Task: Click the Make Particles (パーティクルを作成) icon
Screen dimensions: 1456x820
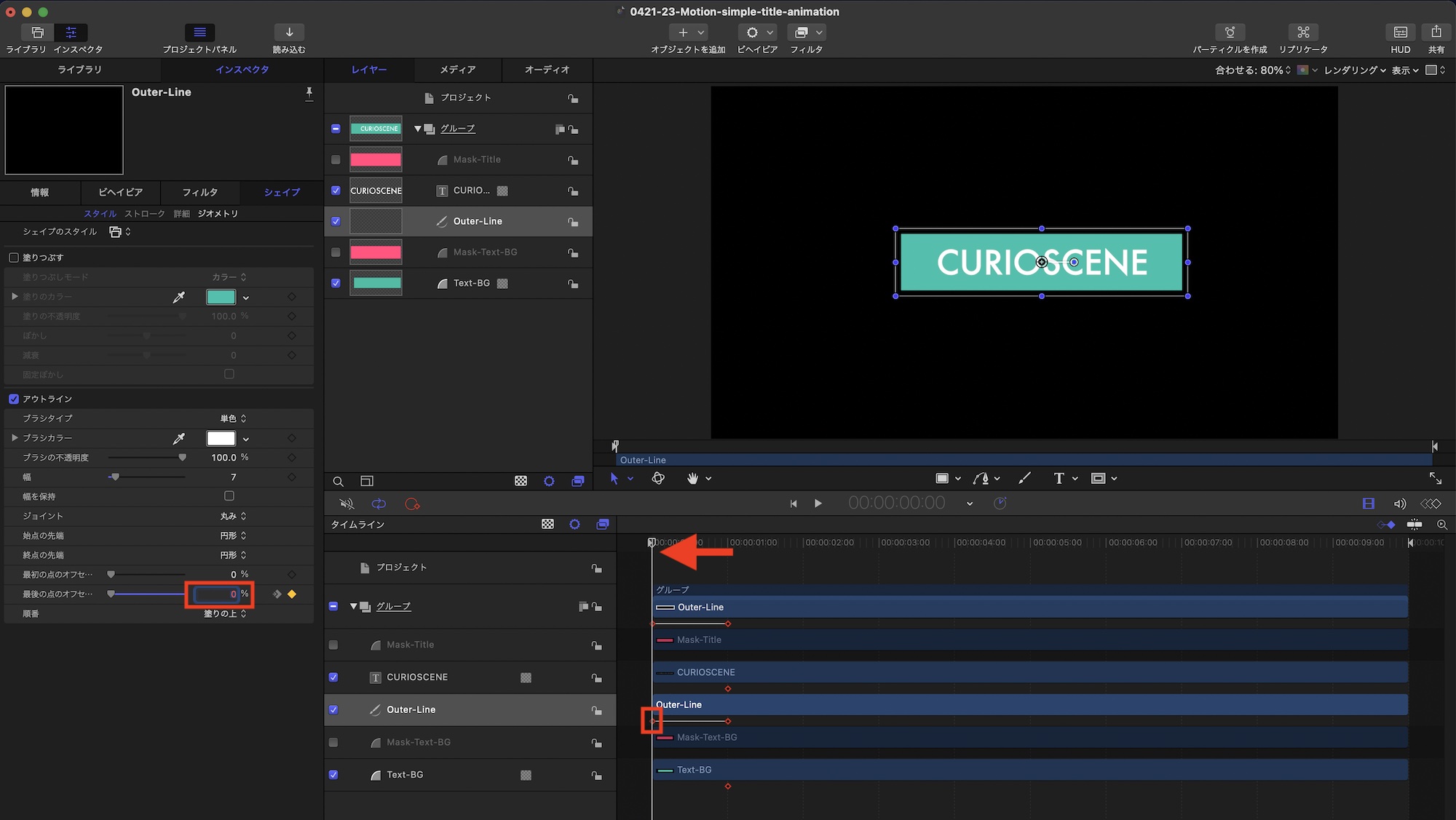Action: (x=1230, y=32)
